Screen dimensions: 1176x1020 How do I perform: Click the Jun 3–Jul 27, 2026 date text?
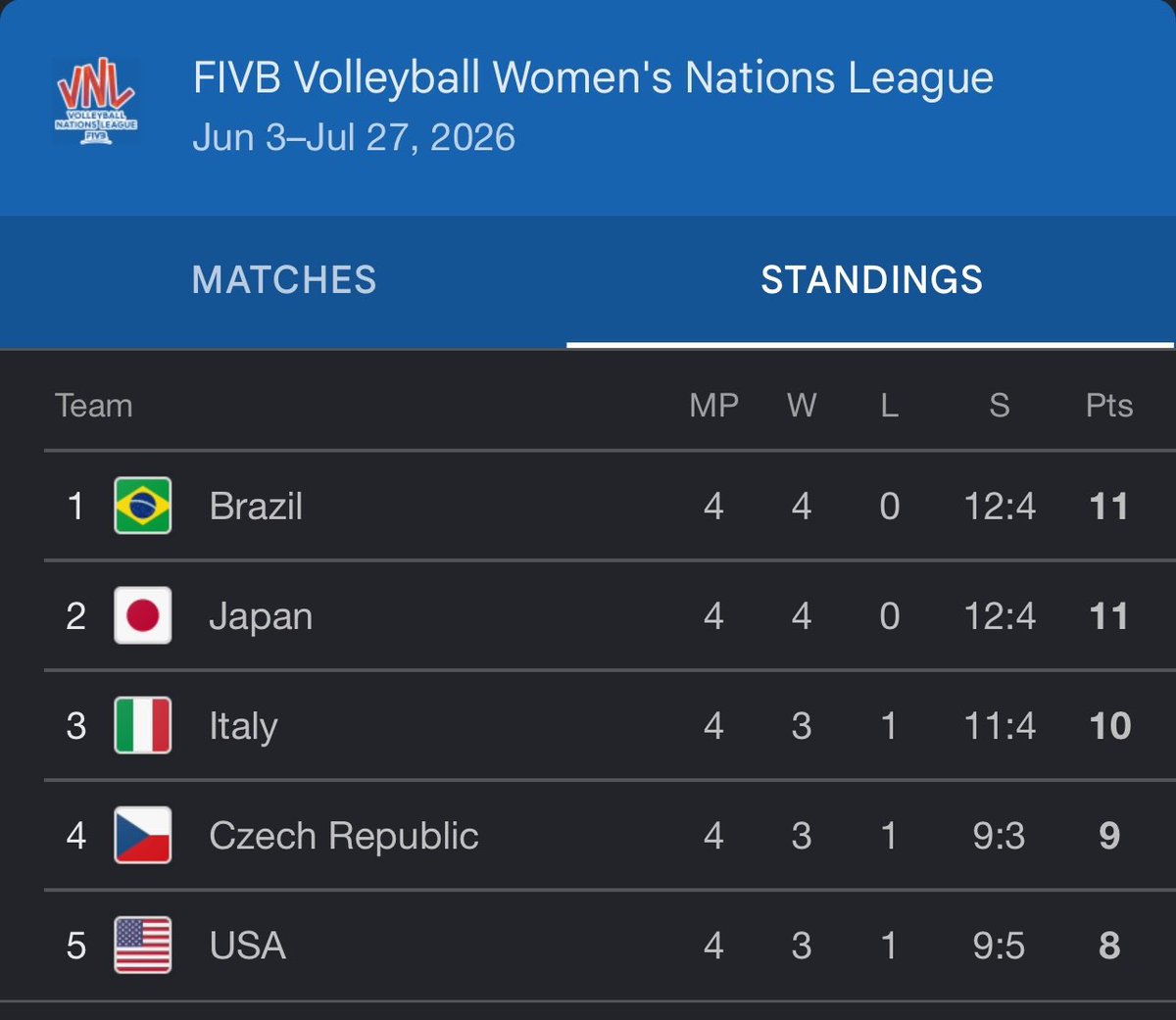click(x=354, y=137)
